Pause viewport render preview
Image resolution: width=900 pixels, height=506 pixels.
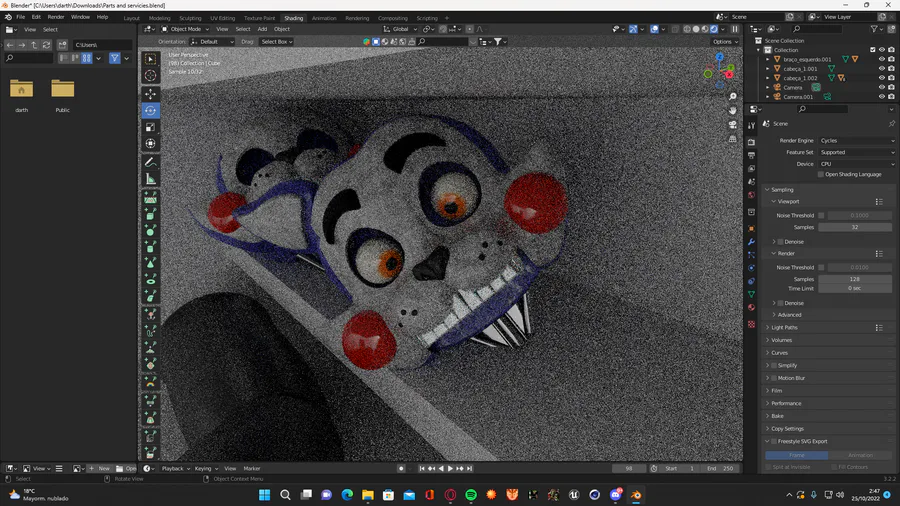coord(735,29)
